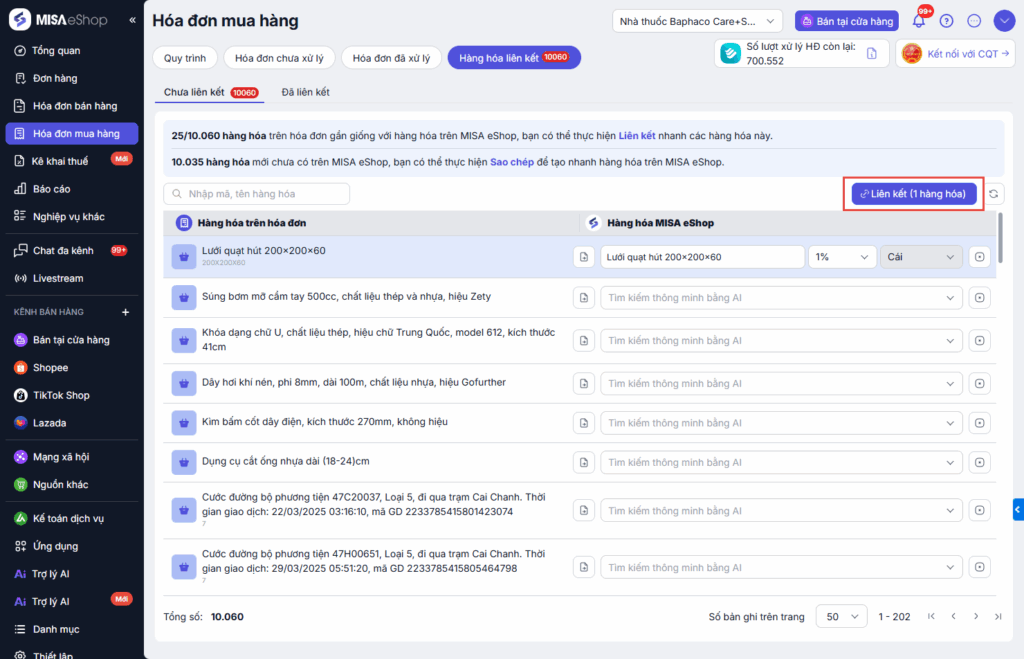This screenshot has height=659, width=1024.
Task: Click document icon in Lưới quạt hút row
Action: click(x=584, y=257)
